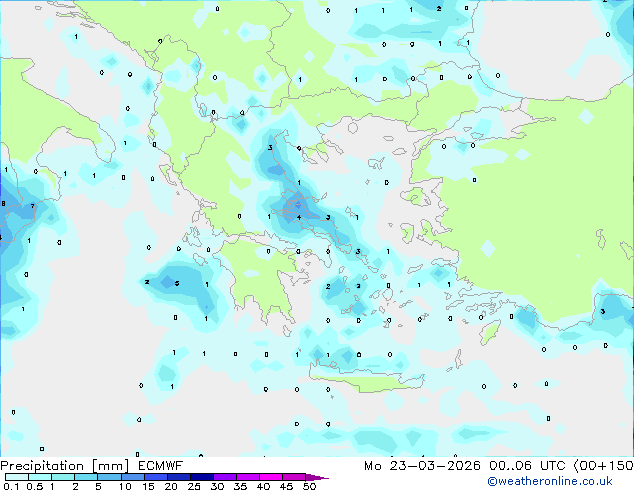This screenshot has height=490, width=634.
Task: Click the 40–45 mm magenta legend swatch
Action: [x=271, y=477]
